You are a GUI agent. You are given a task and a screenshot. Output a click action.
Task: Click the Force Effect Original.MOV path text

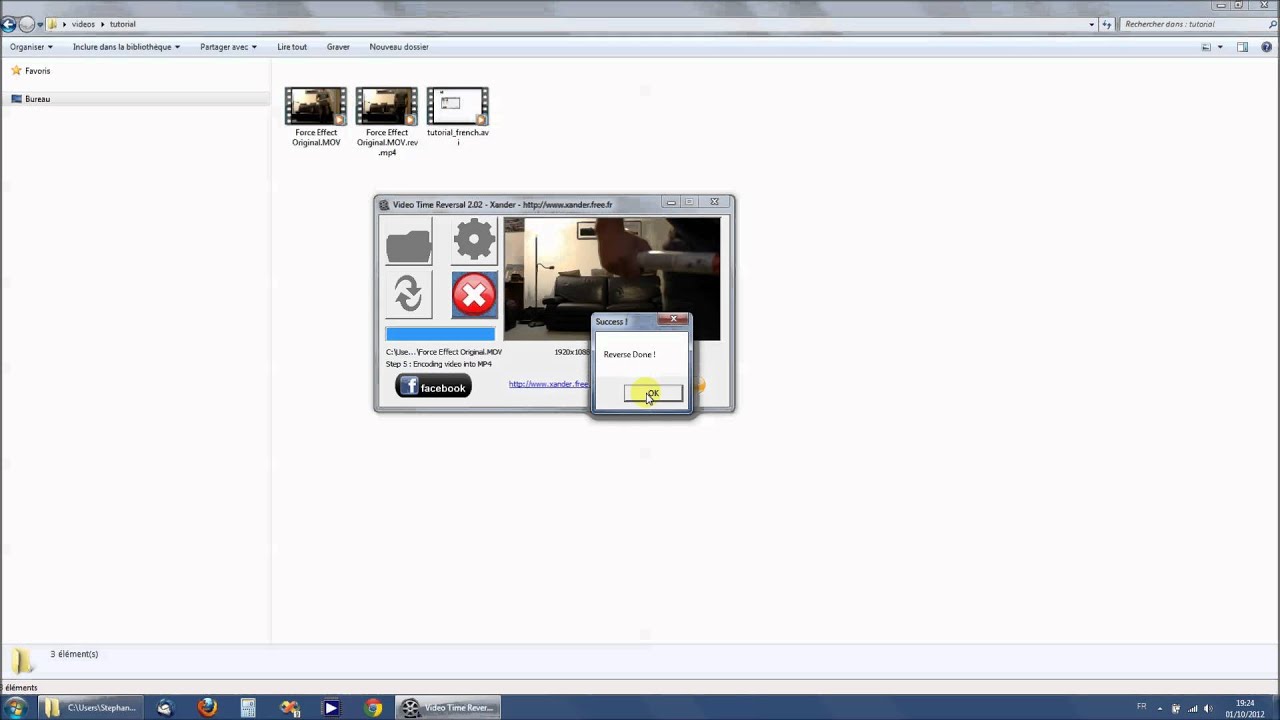coord(444,352)
